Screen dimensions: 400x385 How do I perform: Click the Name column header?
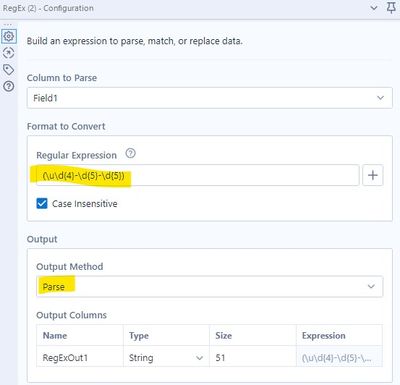point(55,336)
